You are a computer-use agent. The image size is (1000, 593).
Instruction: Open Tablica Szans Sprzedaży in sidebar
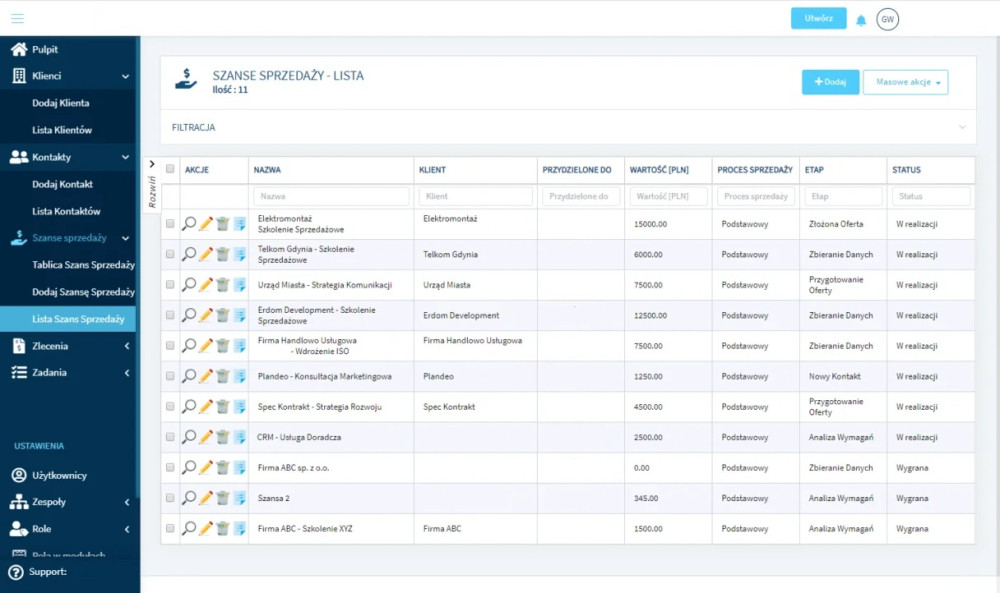coord(83,265)
